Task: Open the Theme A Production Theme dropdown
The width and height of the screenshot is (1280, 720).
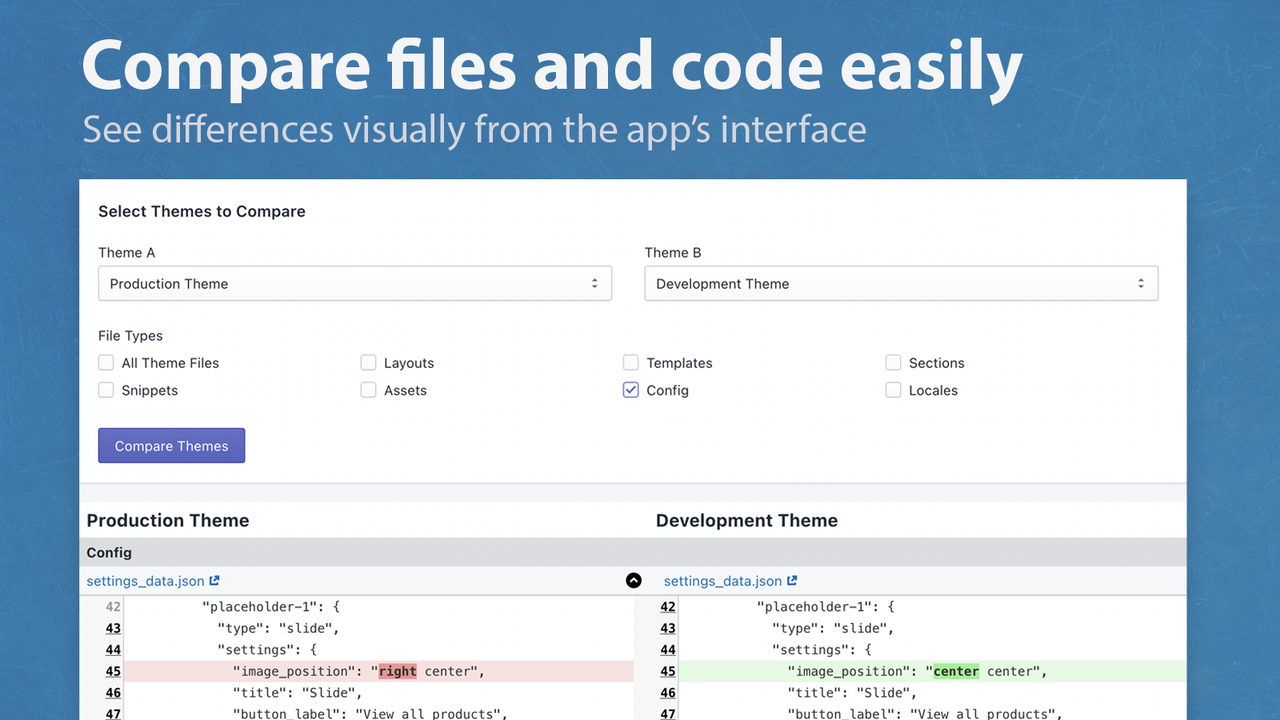Action: point(355,284)
